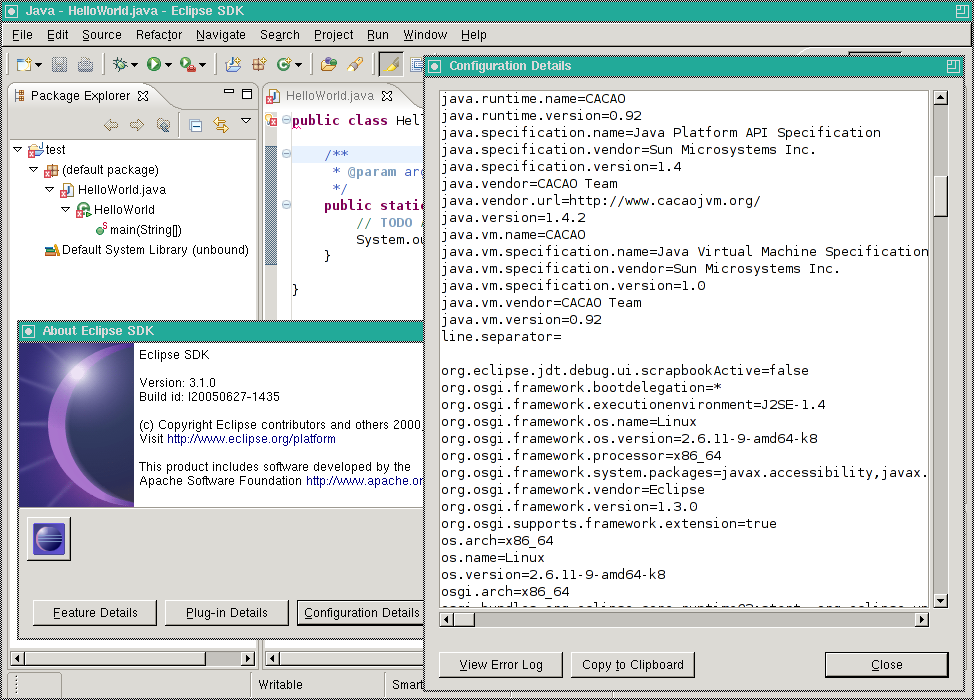Click the Configuration Details vertical scrollbar thumb
The image size is (974, 700).
click(x=940, y=195)
